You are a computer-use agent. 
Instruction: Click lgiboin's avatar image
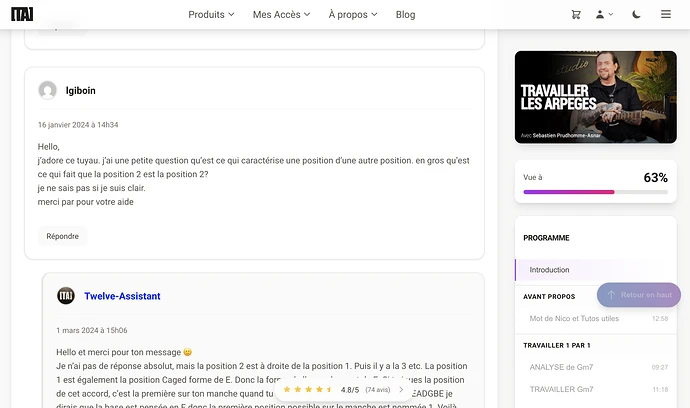pyautogui.click(x=48, y=90)
